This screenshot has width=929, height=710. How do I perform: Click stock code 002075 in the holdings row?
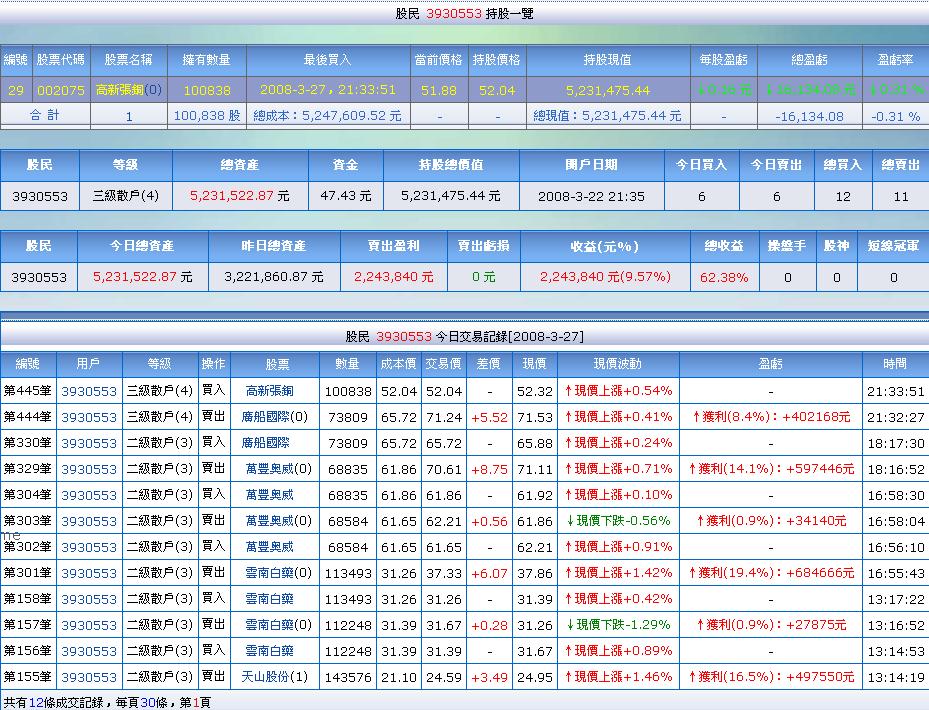61,90
